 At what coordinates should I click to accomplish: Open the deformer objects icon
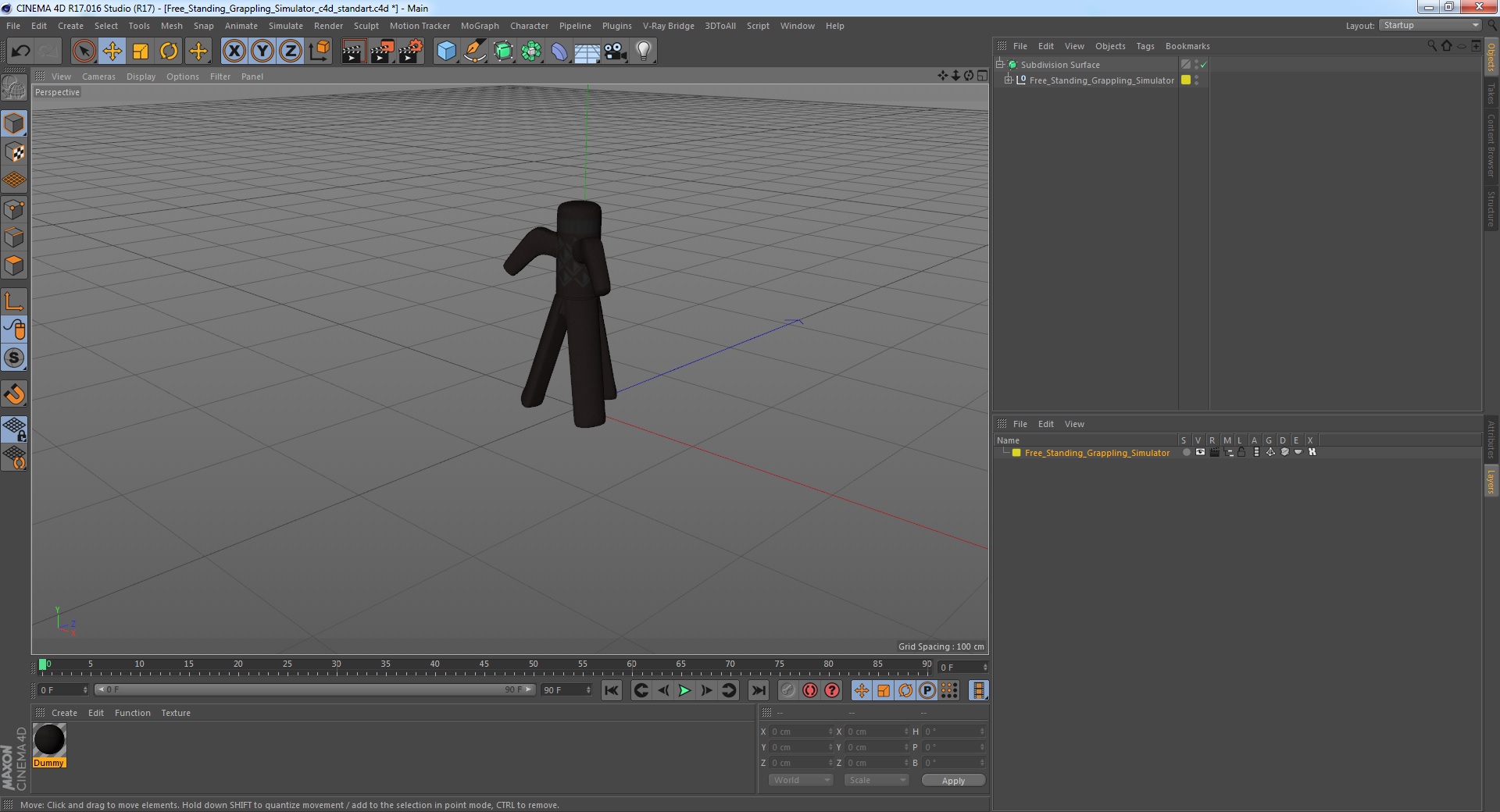(559, 52)
